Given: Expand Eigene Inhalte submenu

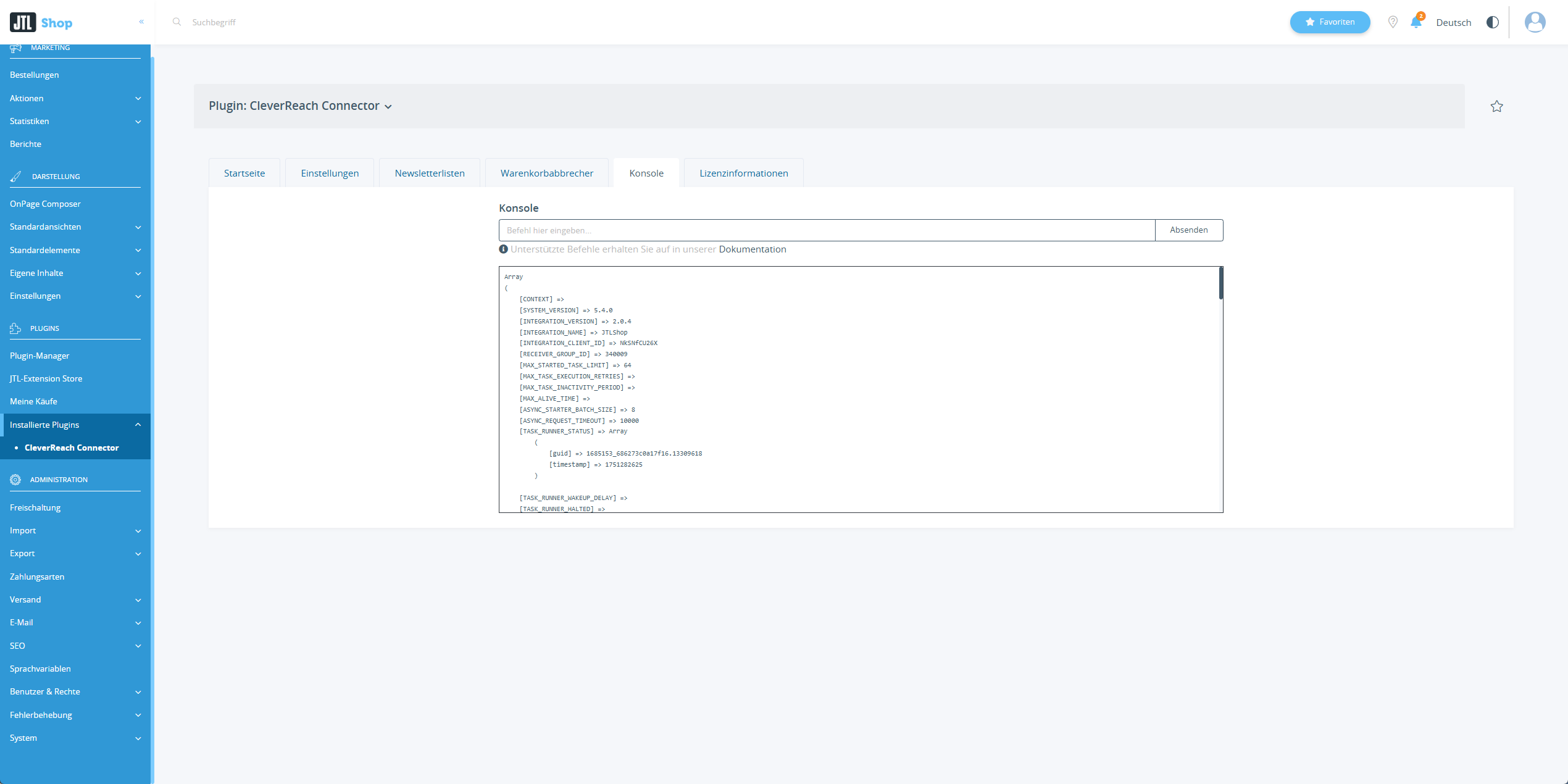Looking at the screenshot, I should point(75,273).
